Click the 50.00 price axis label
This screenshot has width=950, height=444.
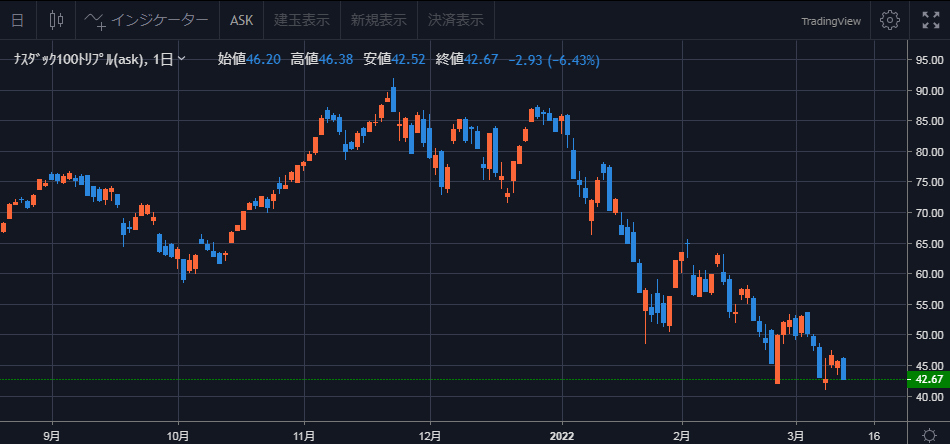click(928, 335)
